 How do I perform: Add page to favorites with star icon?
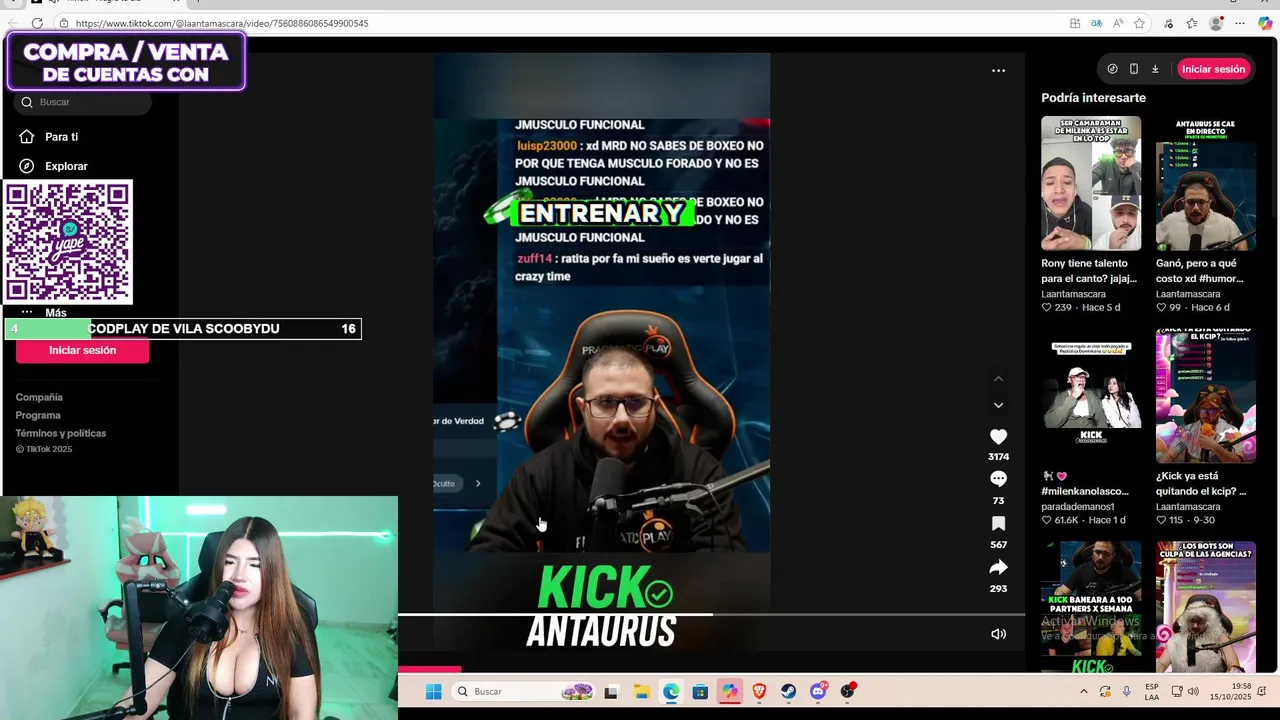pyautogui.click(x=1139, y=23)
